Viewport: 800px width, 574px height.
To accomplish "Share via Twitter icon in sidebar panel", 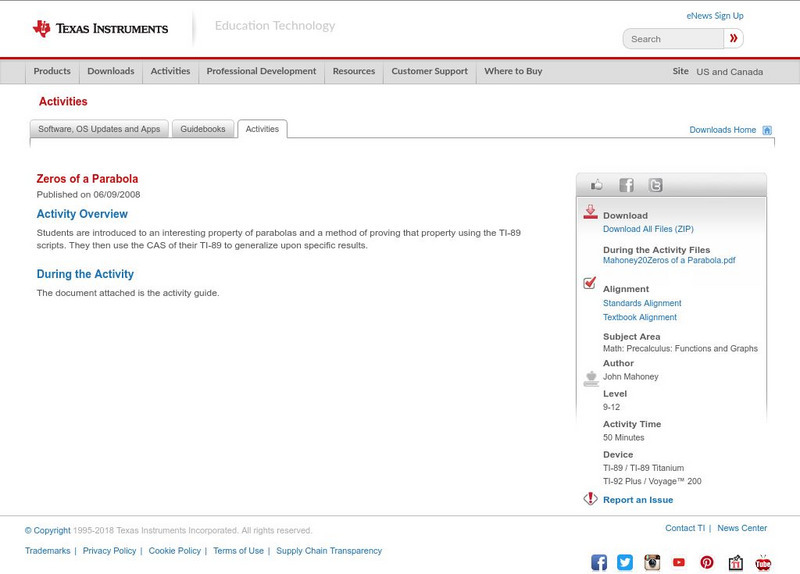I will [656, 185].
